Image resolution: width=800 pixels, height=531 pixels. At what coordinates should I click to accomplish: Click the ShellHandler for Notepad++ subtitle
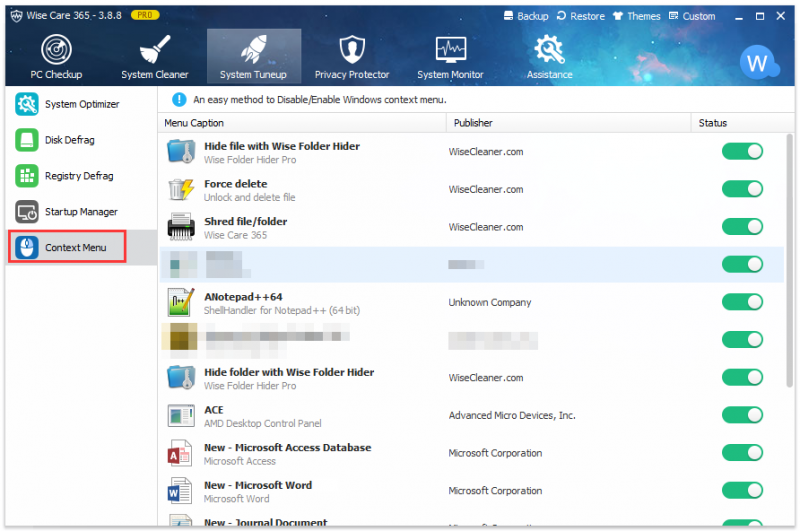coord(282,310)
